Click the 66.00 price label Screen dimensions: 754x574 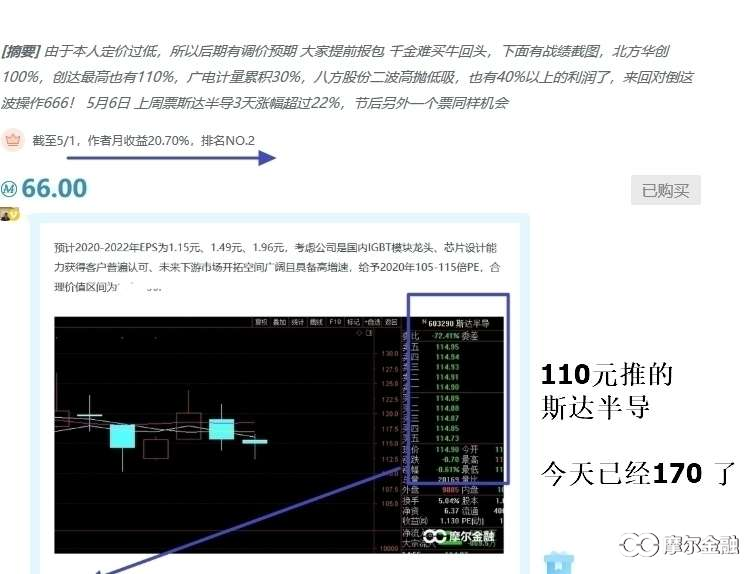point(54,188)
